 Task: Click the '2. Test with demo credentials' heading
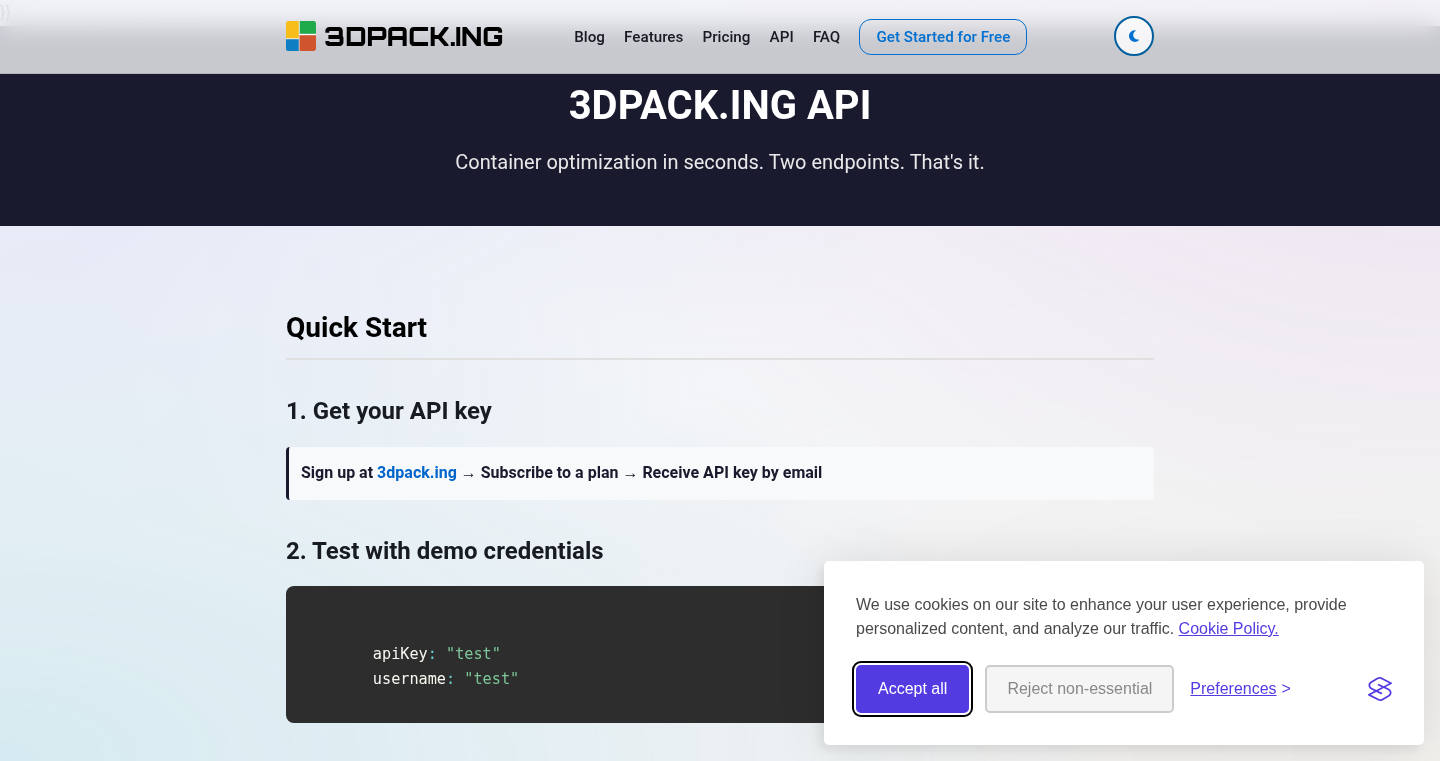pos(444,551)
